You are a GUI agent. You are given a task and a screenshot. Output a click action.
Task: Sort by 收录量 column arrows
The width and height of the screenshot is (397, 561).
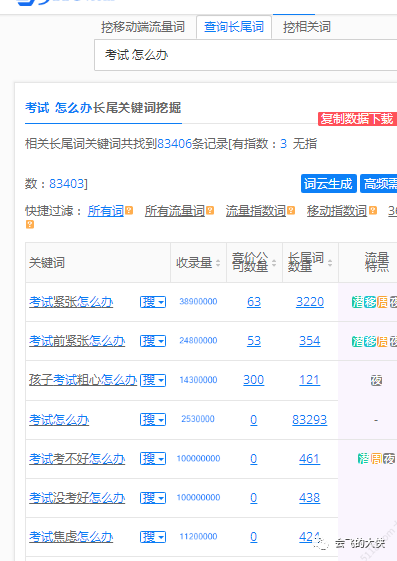[218, 263]
